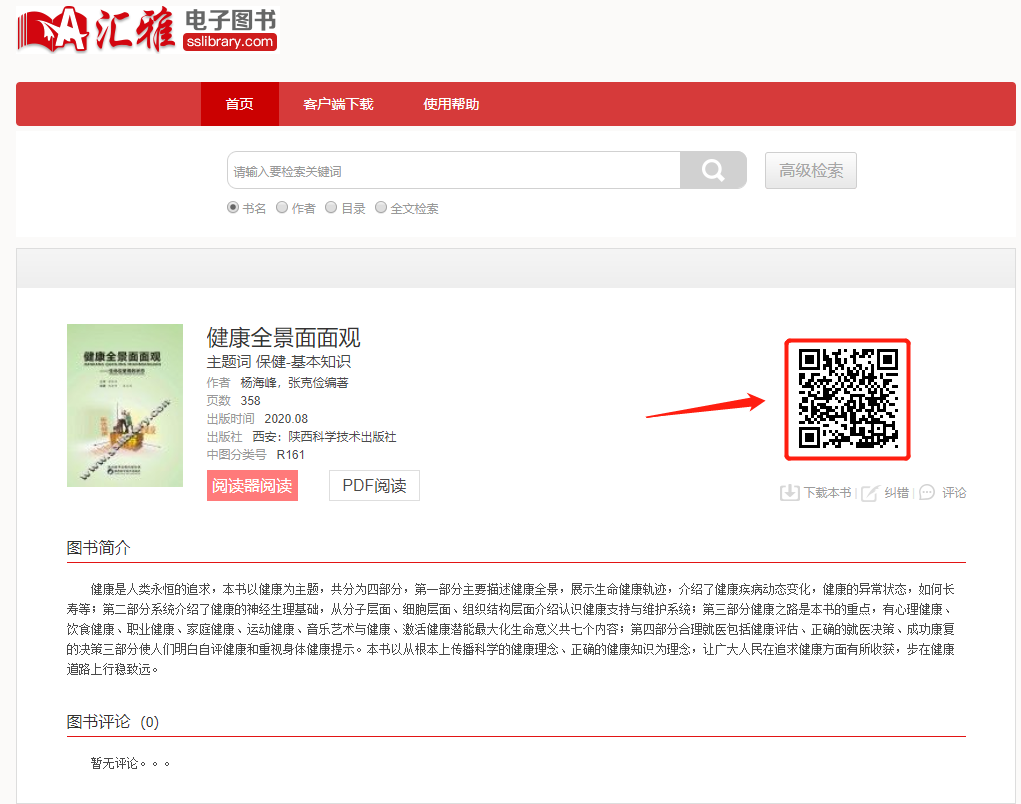Click the 纠错 pencil edit icon
This screenshot has height=804, width=1021.
point(870,492)
